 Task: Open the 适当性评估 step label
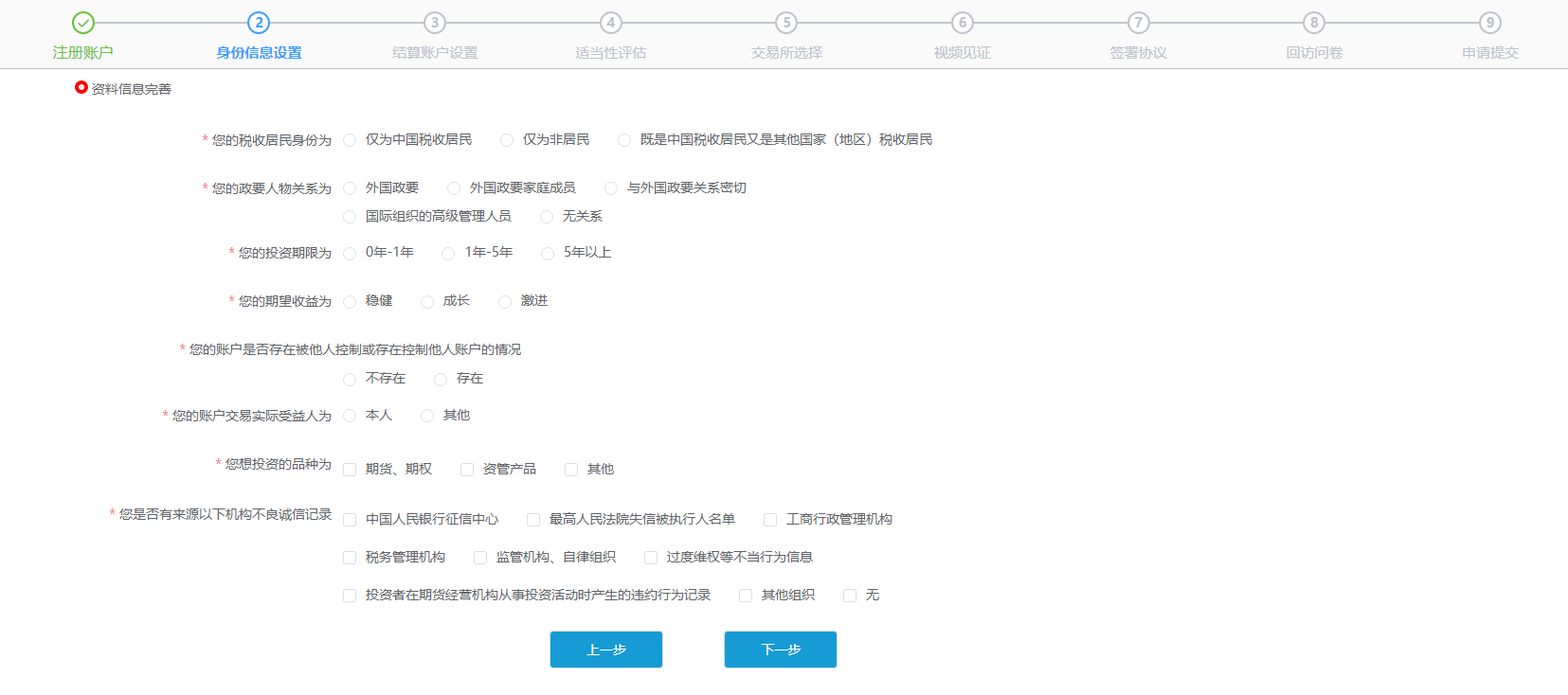point(611,53)
